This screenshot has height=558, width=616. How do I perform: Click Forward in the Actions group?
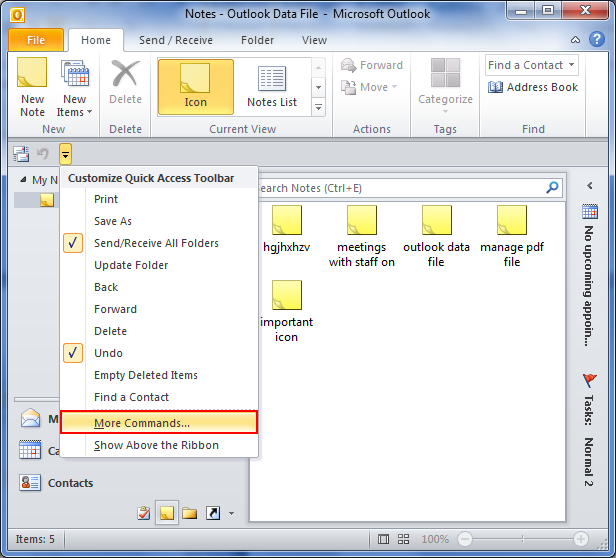(372, 65)
